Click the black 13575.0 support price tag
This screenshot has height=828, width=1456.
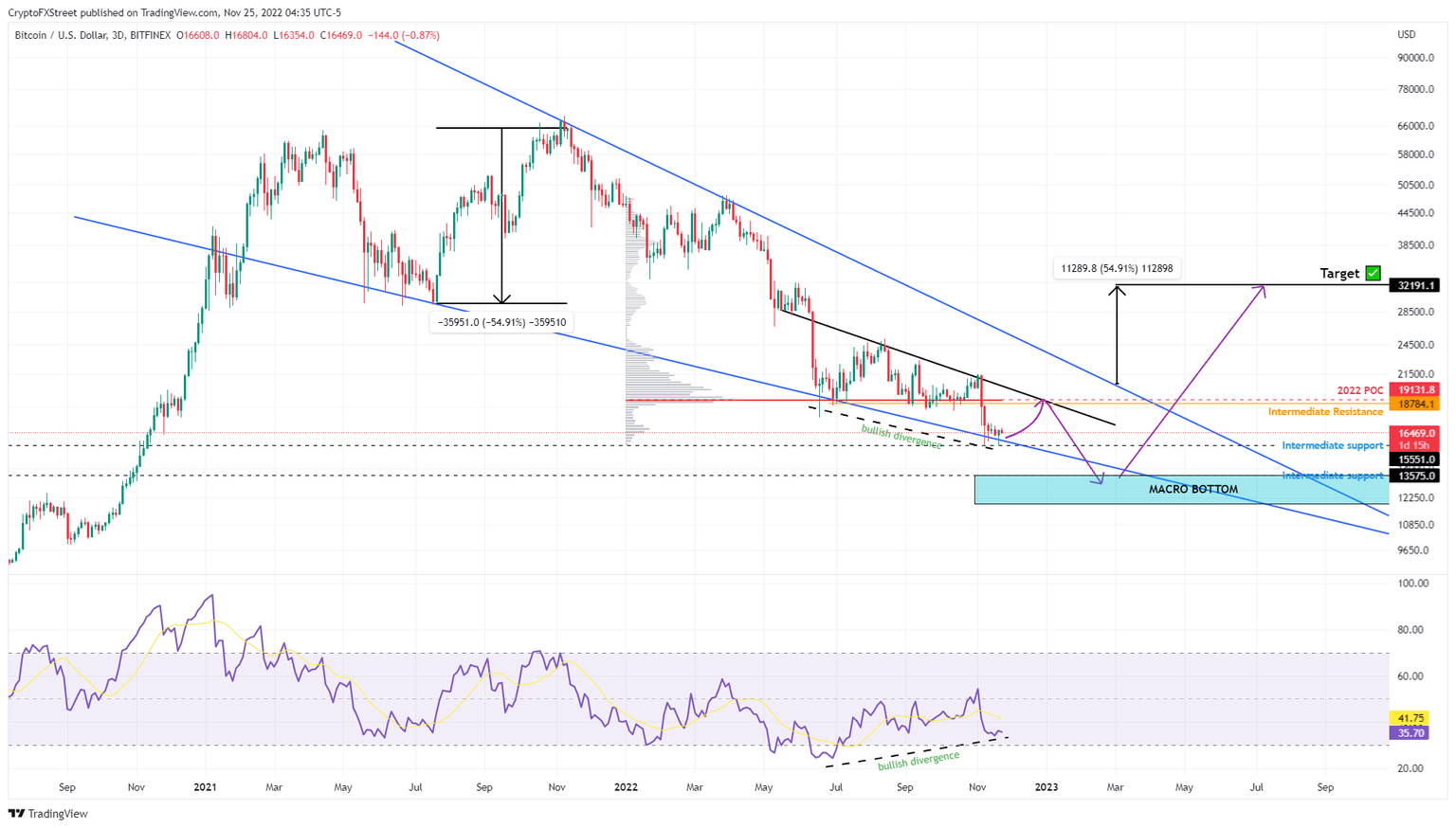(x=1414, y=477)
